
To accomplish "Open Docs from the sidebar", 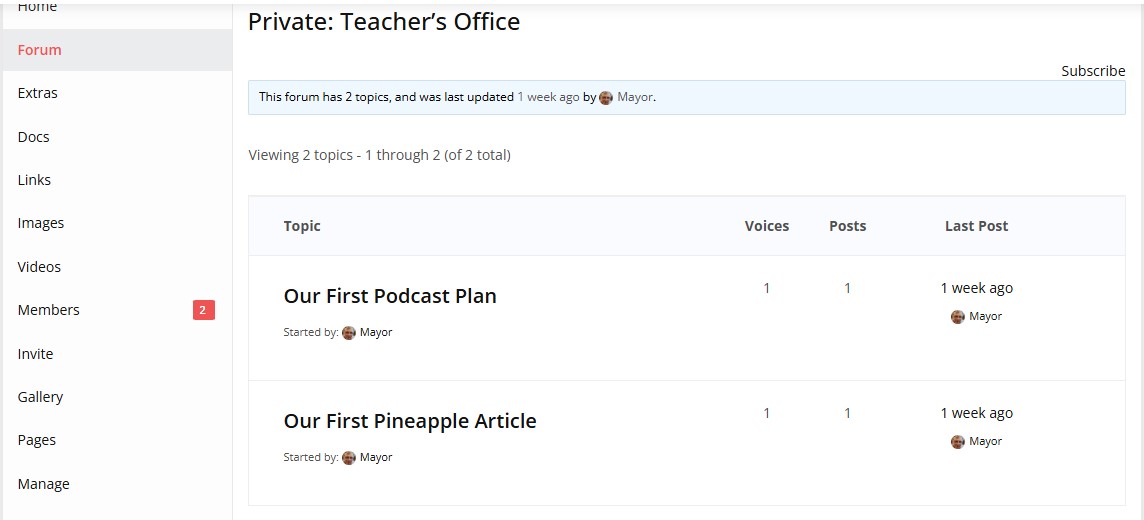I will coord(34,137).
